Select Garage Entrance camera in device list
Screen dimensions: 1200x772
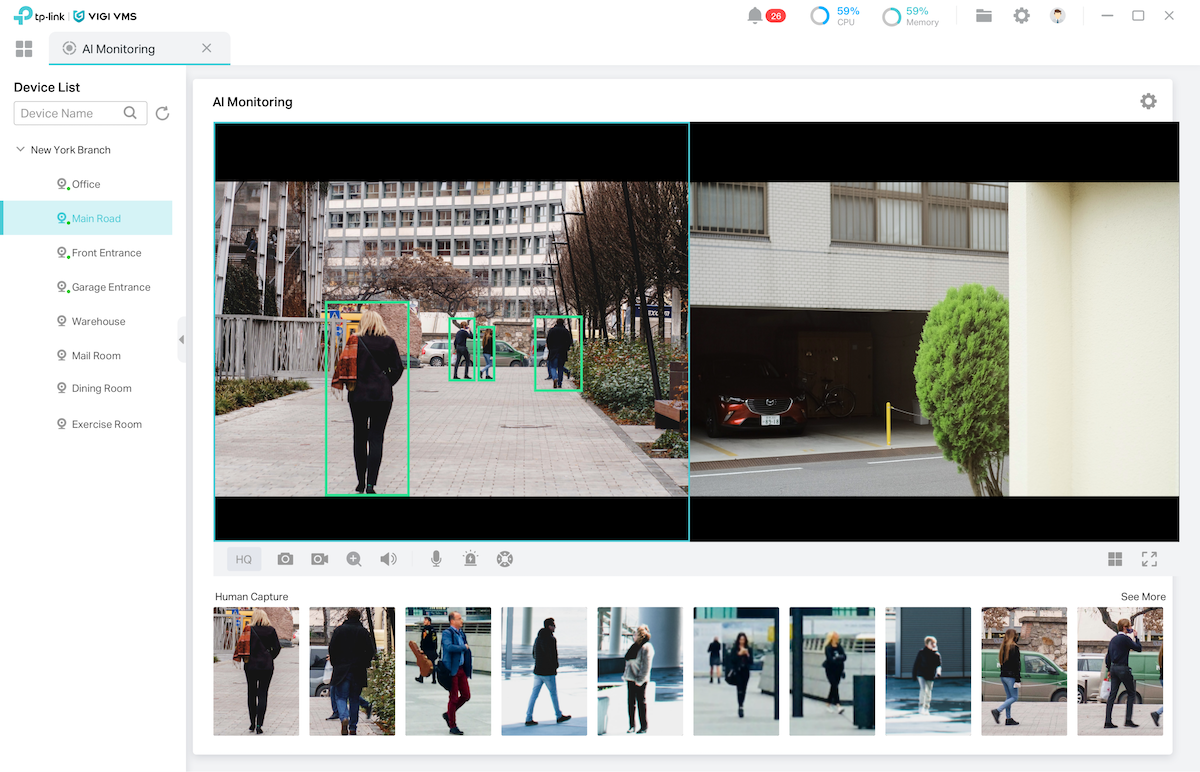pos(110,287)
